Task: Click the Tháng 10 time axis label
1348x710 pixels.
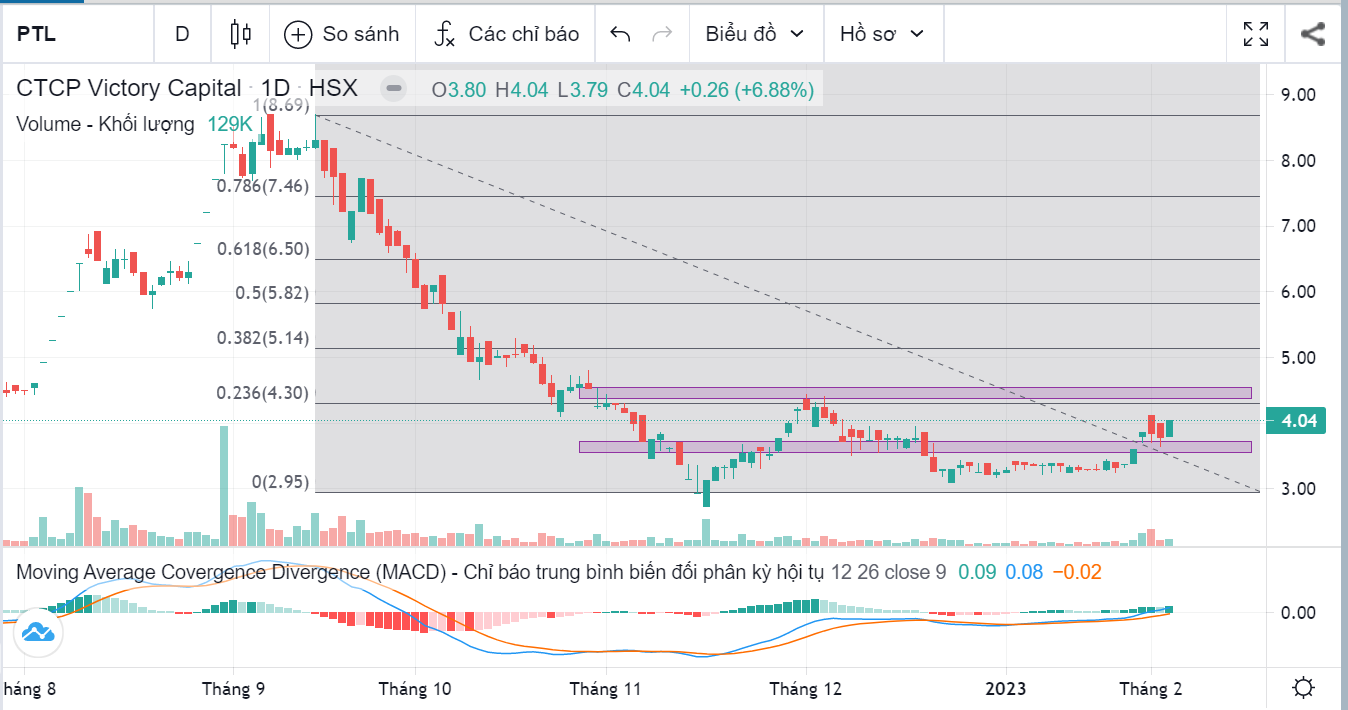Action: pos(415,689)
